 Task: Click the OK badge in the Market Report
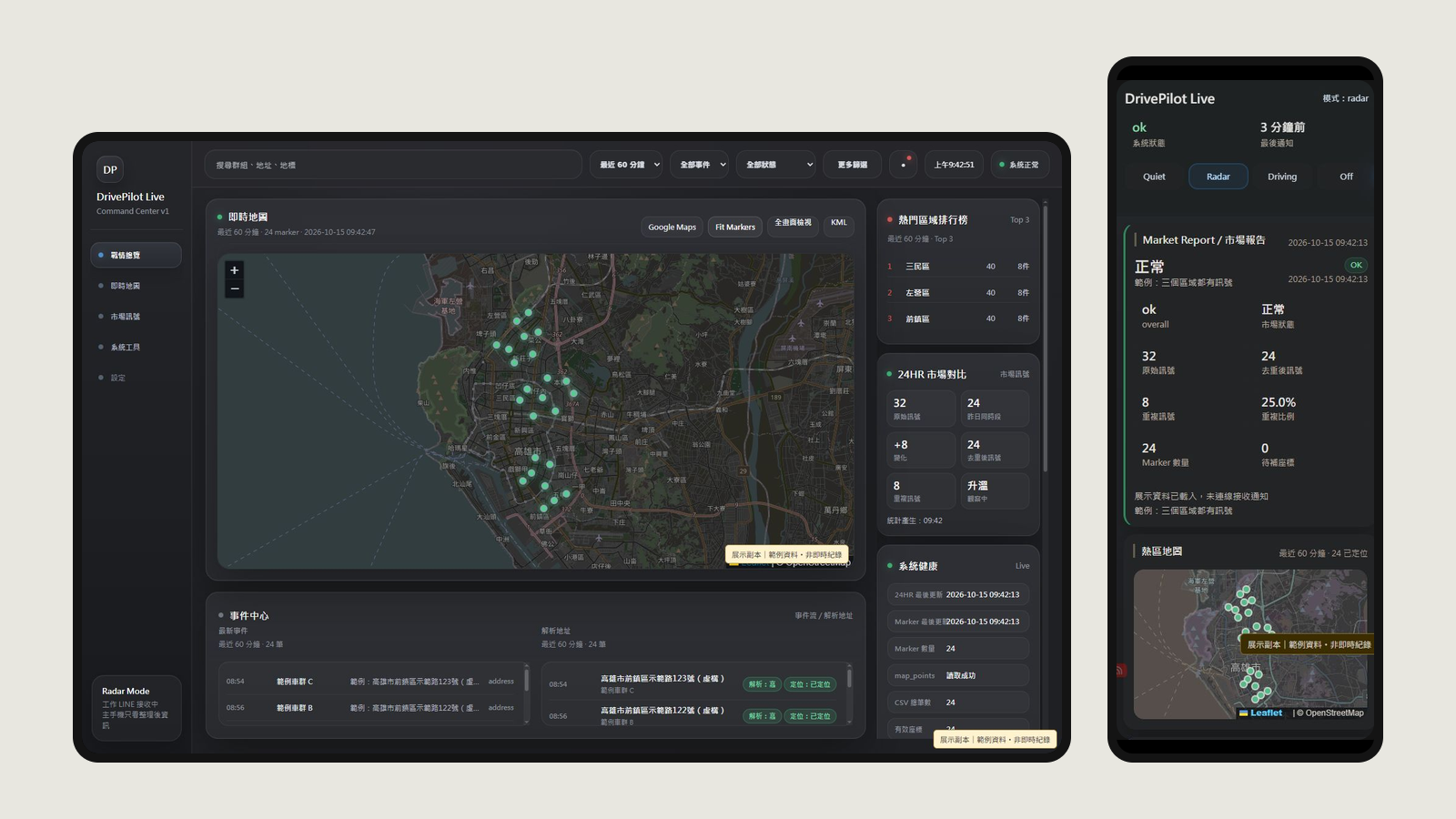click(x=1356, y=265)
